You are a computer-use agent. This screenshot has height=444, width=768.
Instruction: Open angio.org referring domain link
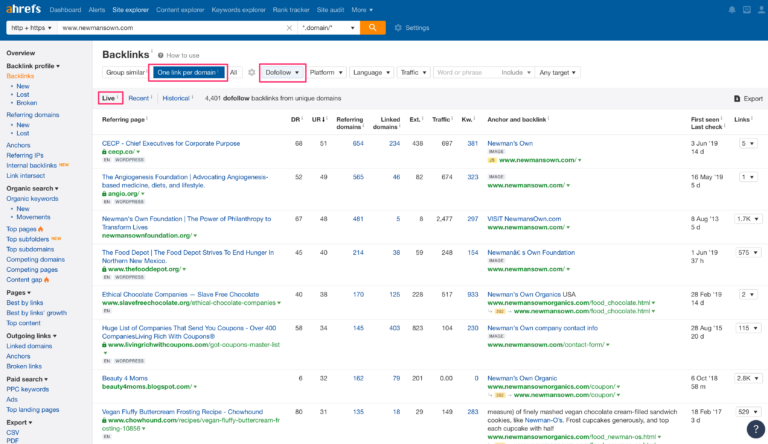[124, 194]
